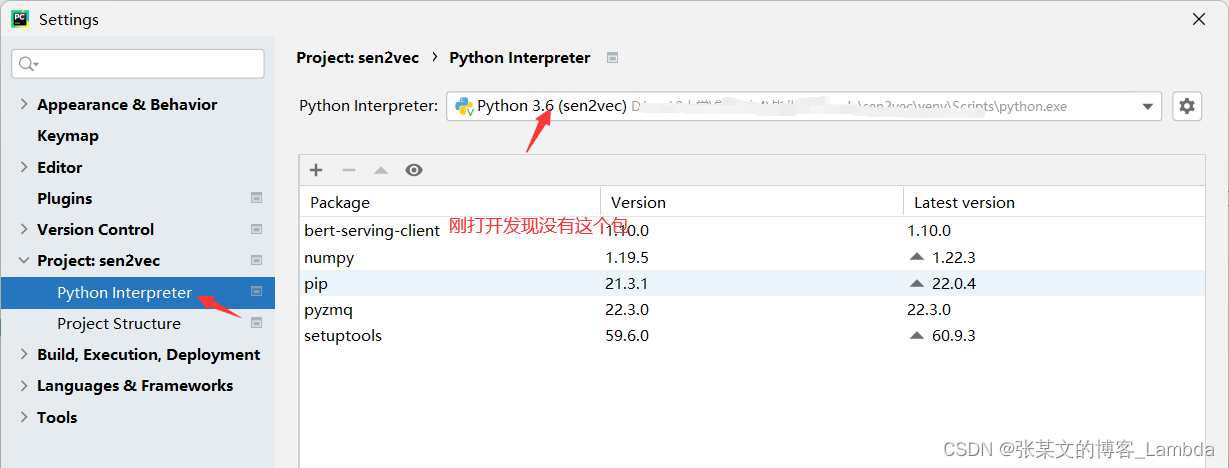Viewport: 1229px width, 468px height.
Task: Expand the Editor settings section
Action: click(x=24, y=167)
